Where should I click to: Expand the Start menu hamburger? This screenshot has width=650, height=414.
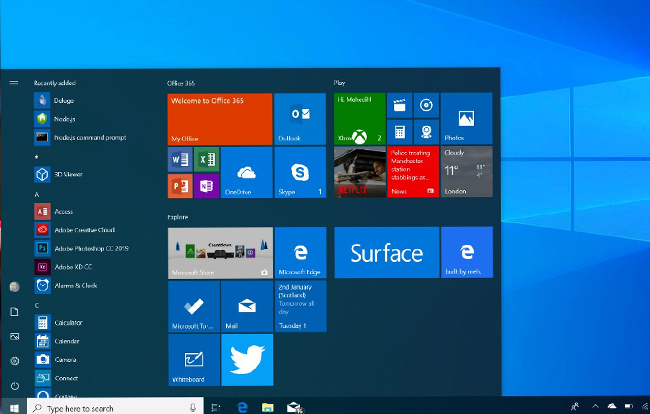[x=14, y=82]
